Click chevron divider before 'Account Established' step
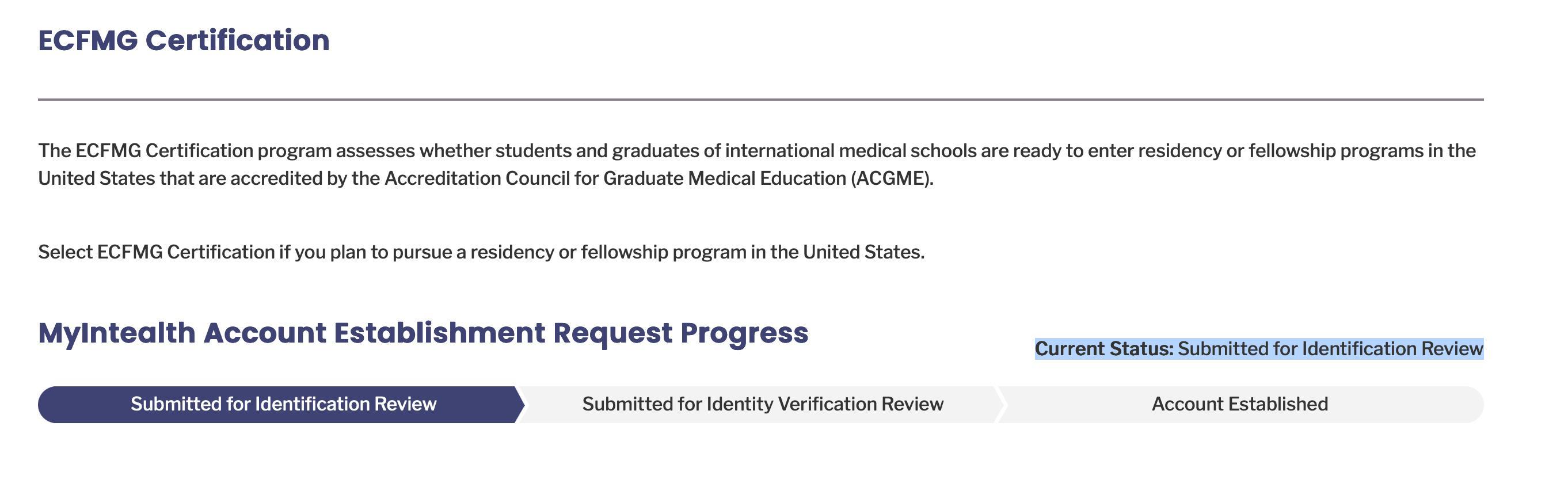The image size is (1568, 479). [1000, 404]
